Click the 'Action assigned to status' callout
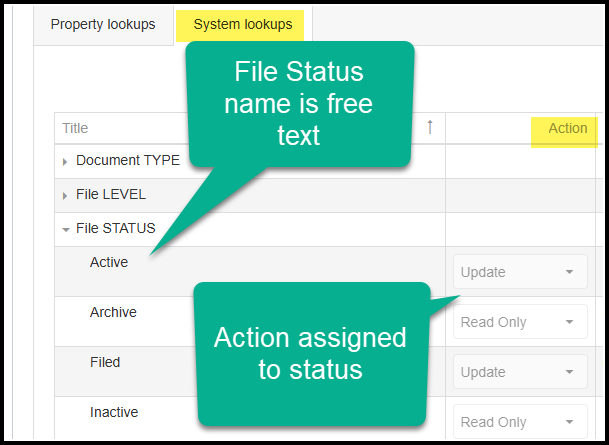The height and width of the screenshot is (445, 609). (x=310, y=352)
